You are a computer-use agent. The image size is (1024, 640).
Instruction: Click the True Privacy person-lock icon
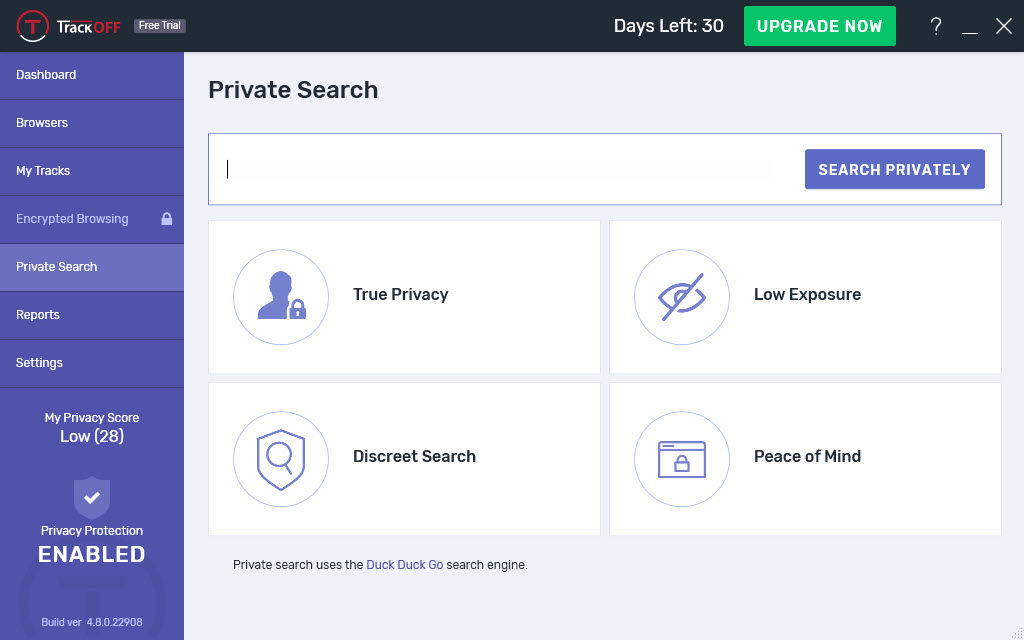[281, 296]
